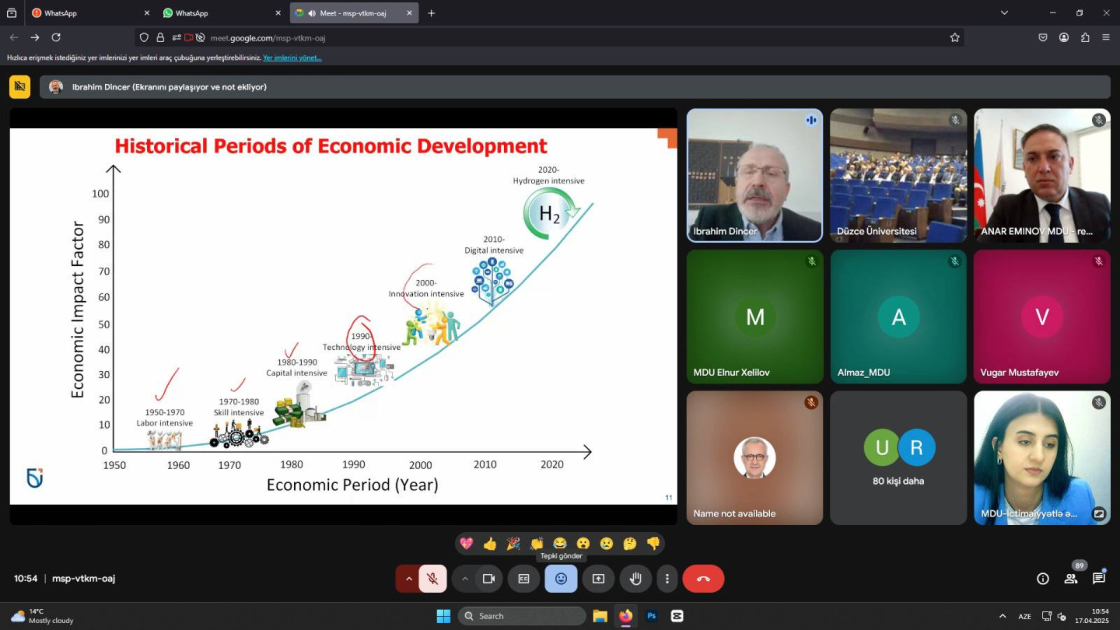The image size is (1120, 630).
Task: Send the thumbs down reaction
Action: 653,544
